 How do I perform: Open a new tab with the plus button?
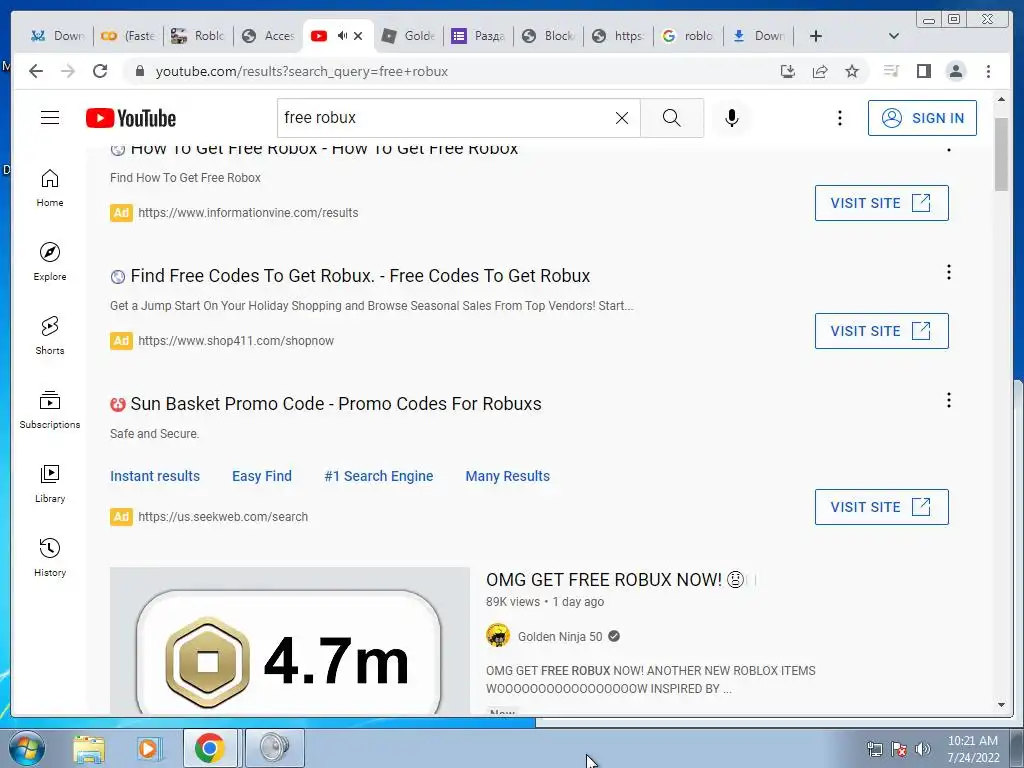816,36
